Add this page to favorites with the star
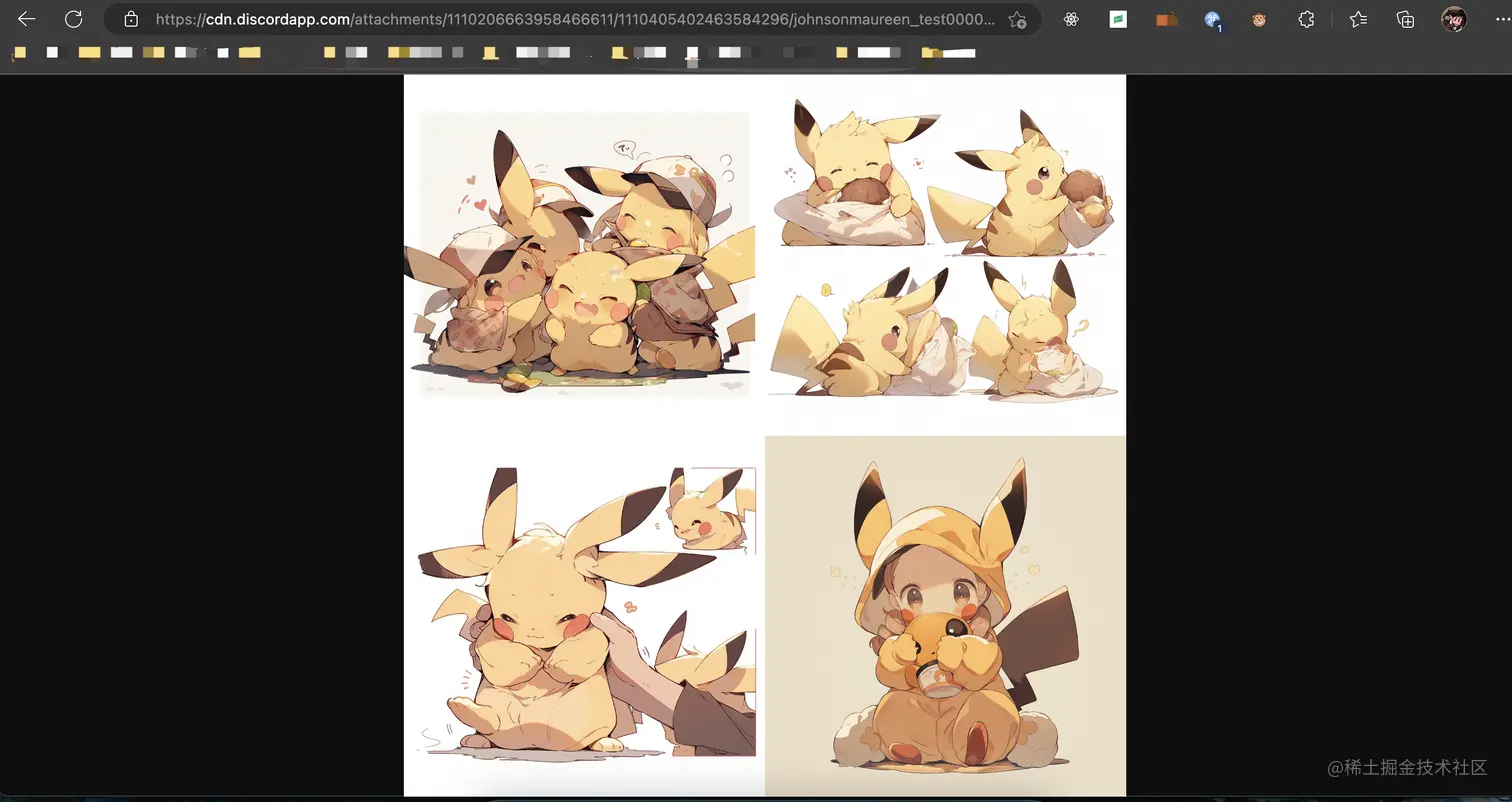 point(1017,19)
